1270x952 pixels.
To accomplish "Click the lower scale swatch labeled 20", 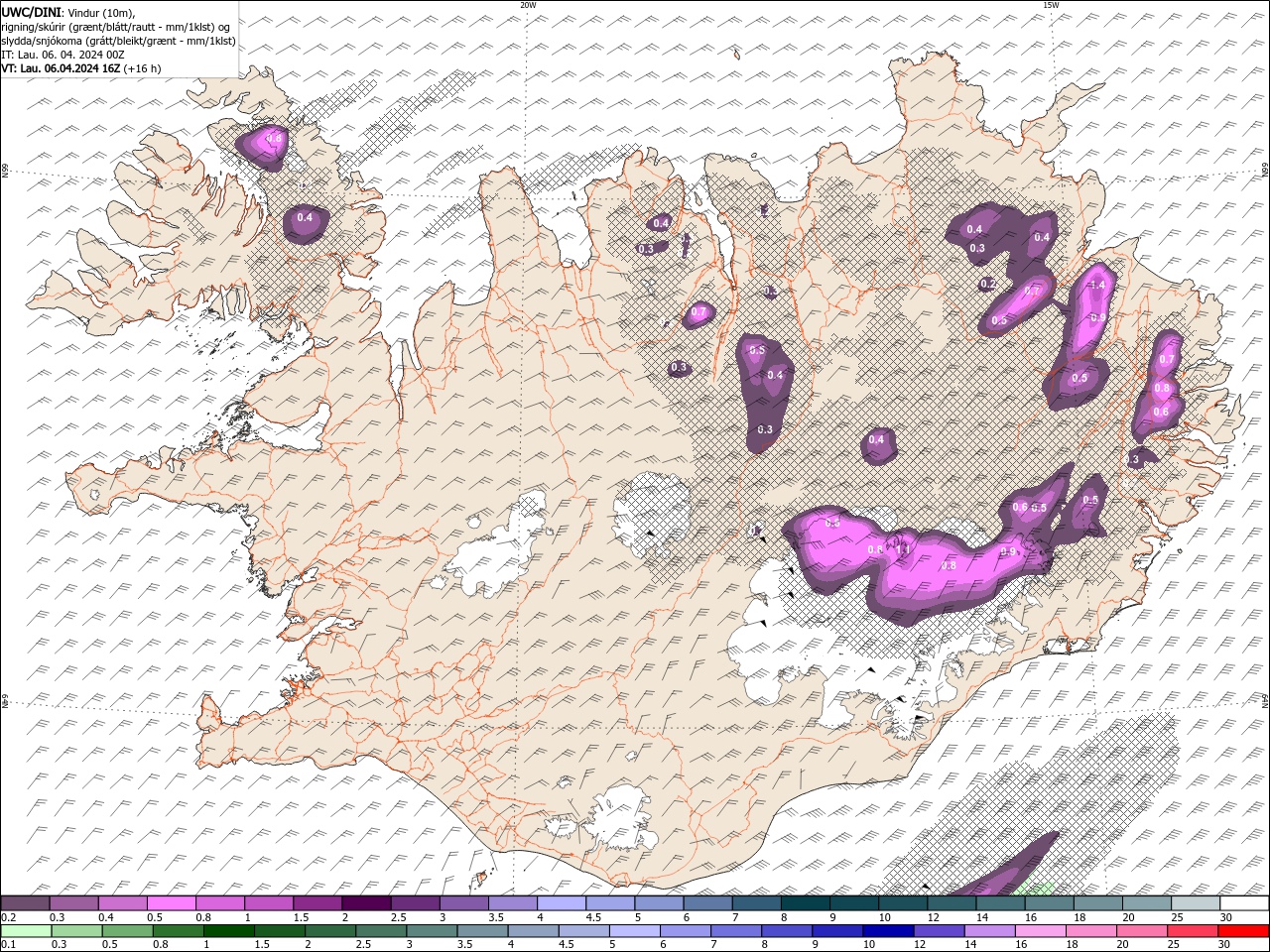I will 1140,931.
